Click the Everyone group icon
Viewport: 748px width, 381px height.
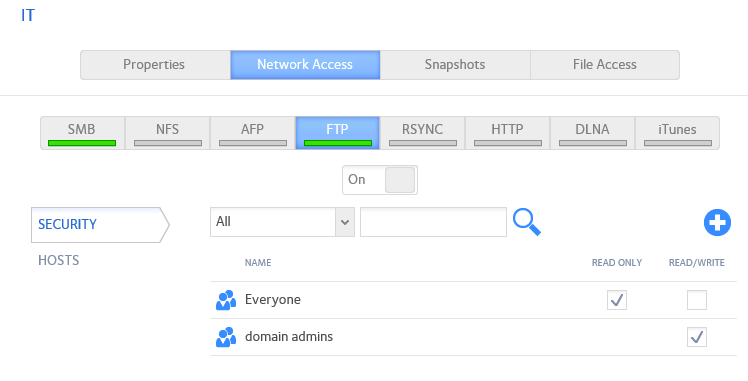point(226,300)
